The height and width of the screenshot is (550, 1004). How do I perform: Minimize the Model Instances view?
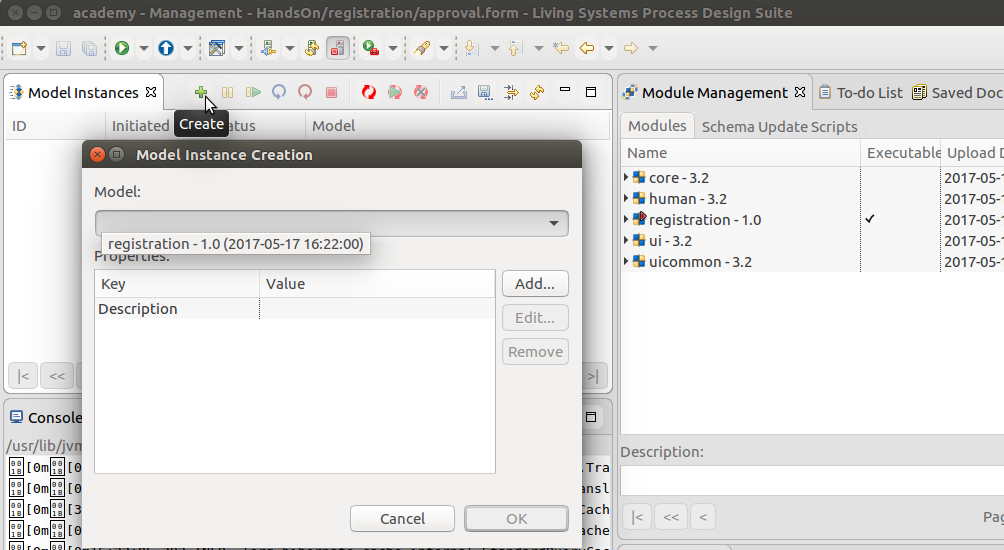[565, 90]
